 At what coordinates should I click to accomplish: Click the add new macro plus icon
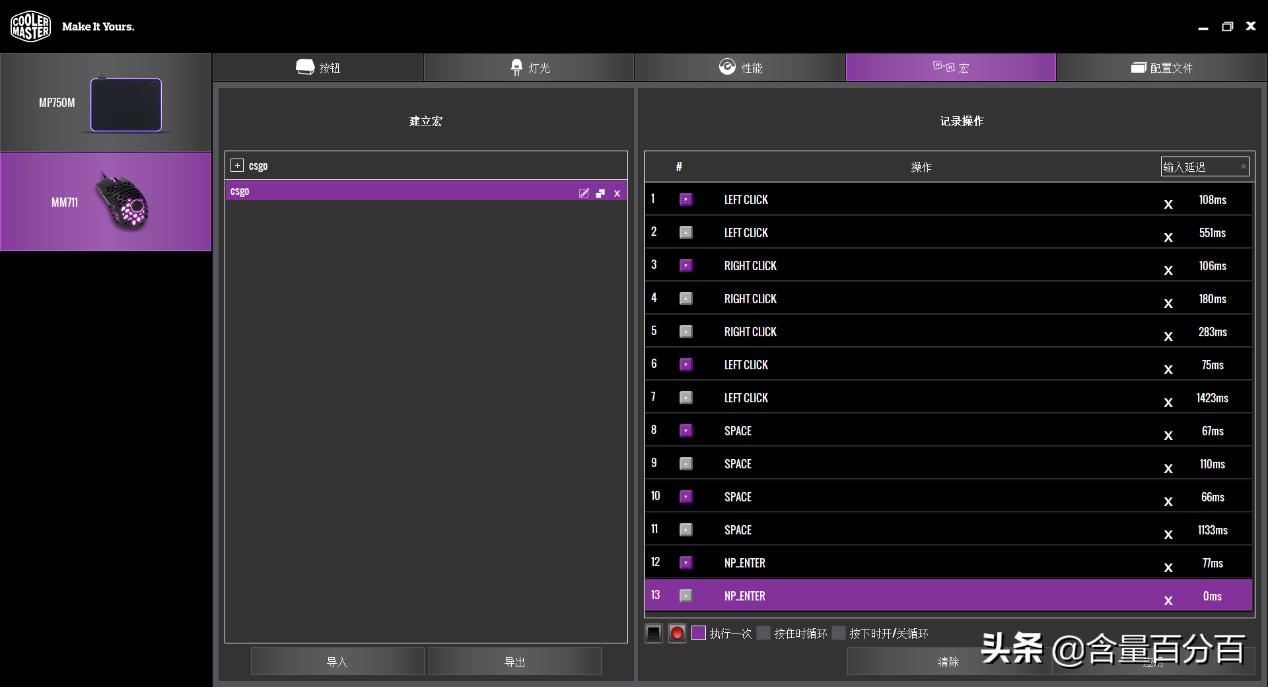[237, 165]
